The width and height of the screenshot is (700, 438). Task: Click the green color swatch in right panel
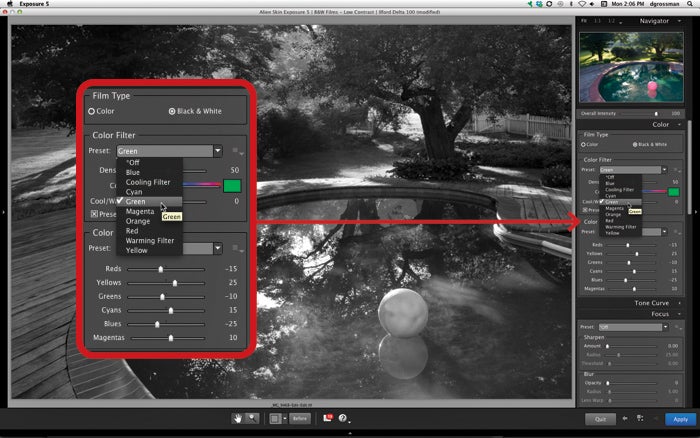point(674,192)
